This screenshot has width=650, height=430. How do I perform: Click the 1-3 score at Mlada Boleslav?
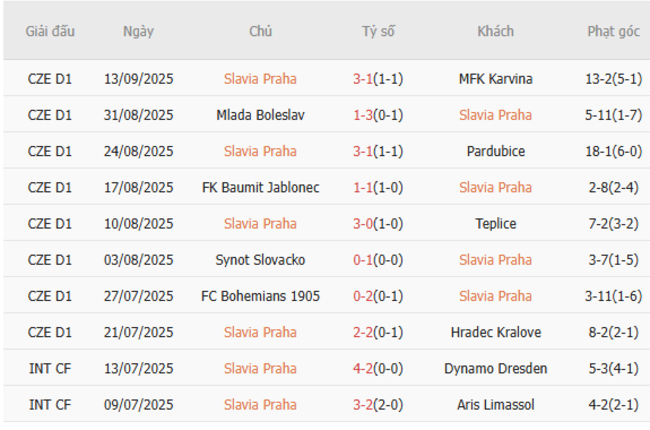378,115
